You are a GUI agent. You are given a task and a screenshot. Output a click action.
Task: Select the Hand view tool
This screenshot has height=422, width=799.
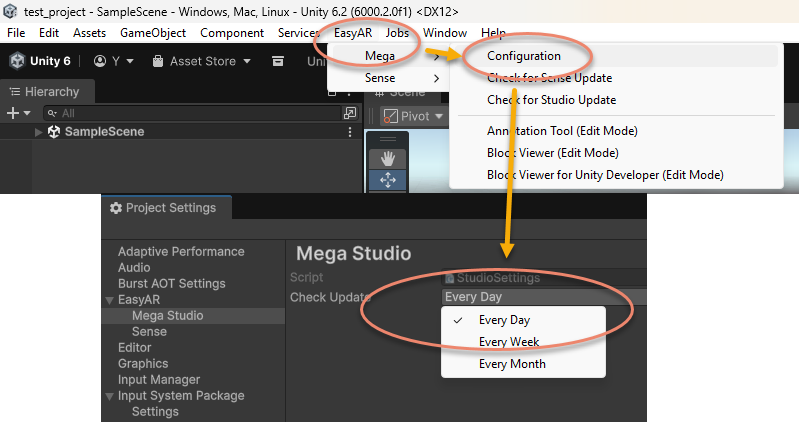[x=388, y=158]
